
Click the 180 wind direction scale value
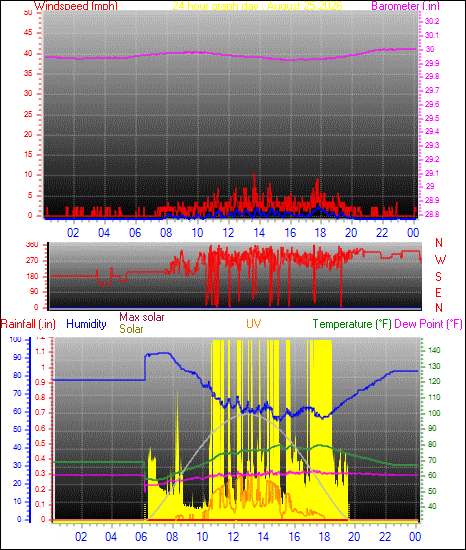[32, 276]
